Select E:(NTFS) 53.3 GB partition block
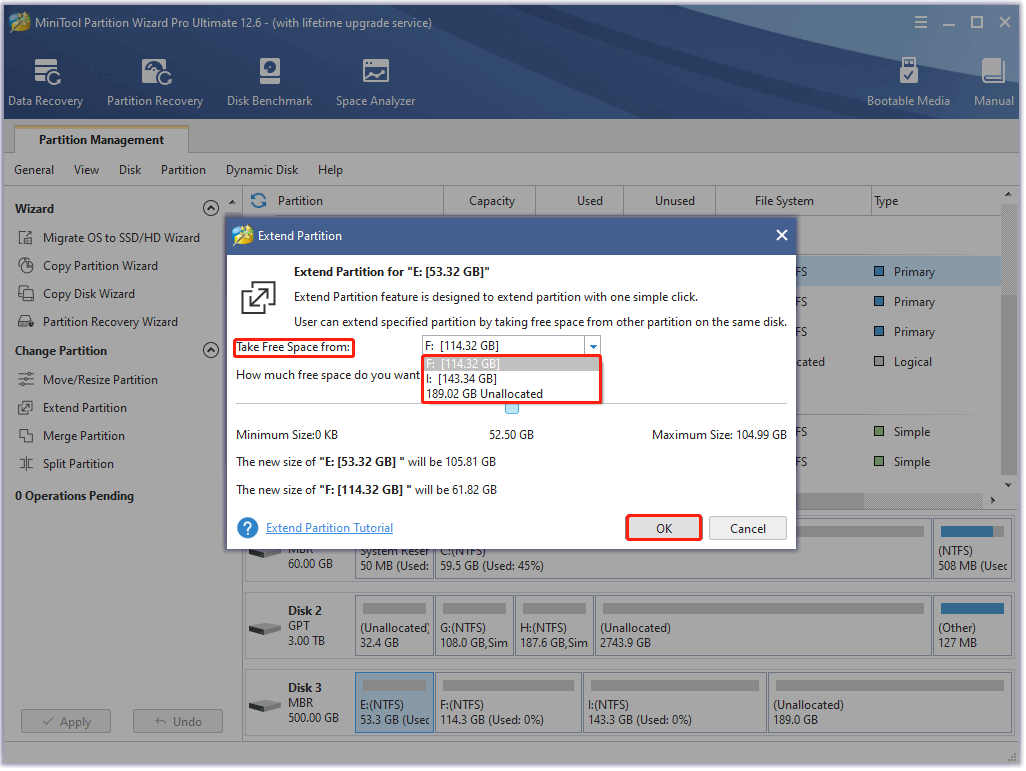 [x=395, y=702]
